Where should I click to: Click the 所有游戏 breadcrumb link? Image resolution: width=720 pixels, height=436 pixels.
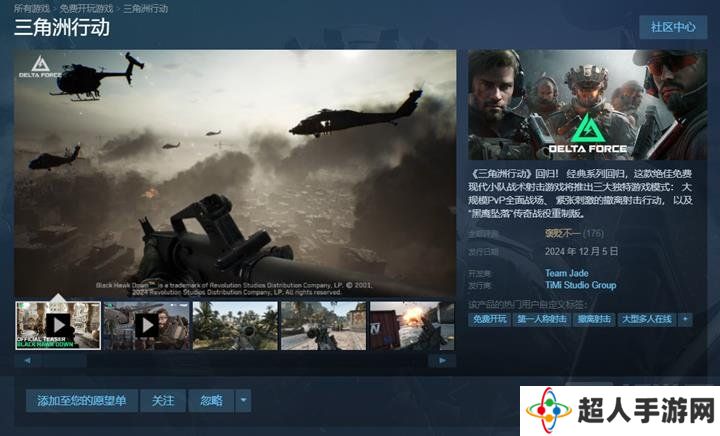click(x=32, y=8)
